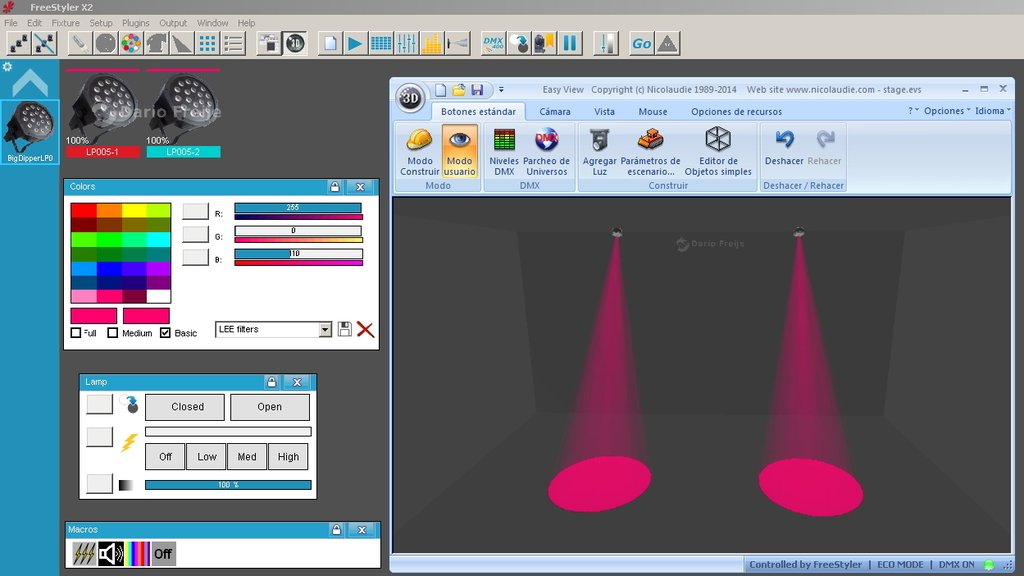Switch to the Cámara ribbon tab

[555, 112]
